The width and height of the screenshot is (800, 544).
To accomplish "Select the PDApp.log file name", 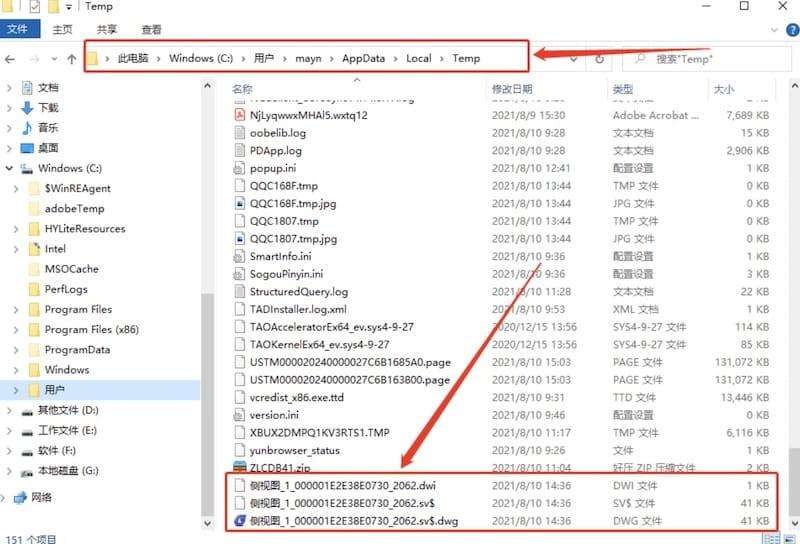I will (276, 151).
